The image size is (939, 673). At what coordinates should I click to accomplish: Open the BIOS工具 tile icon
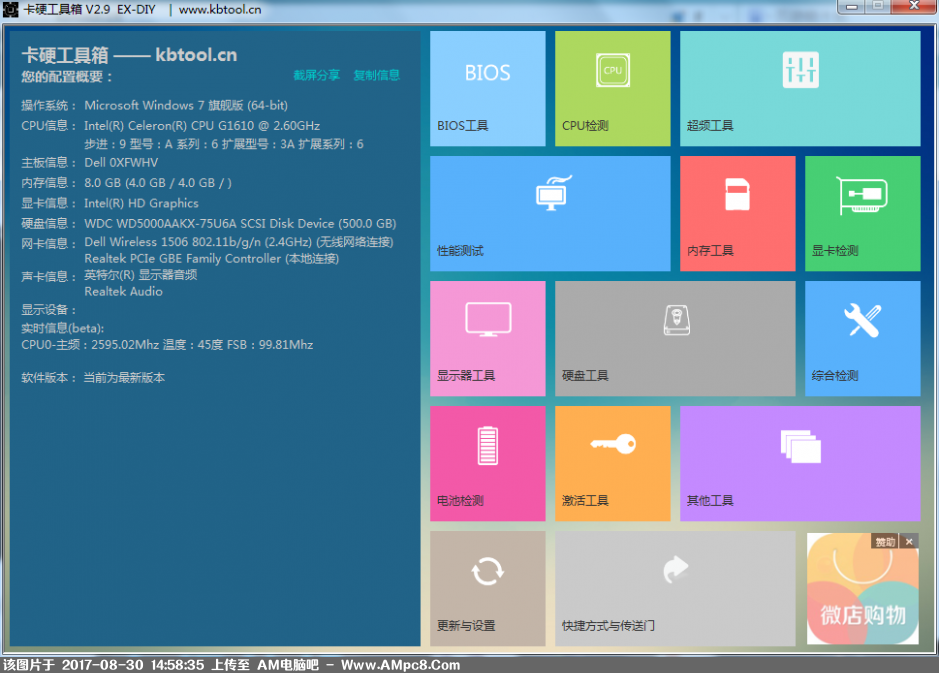click(x=487, y=72)
